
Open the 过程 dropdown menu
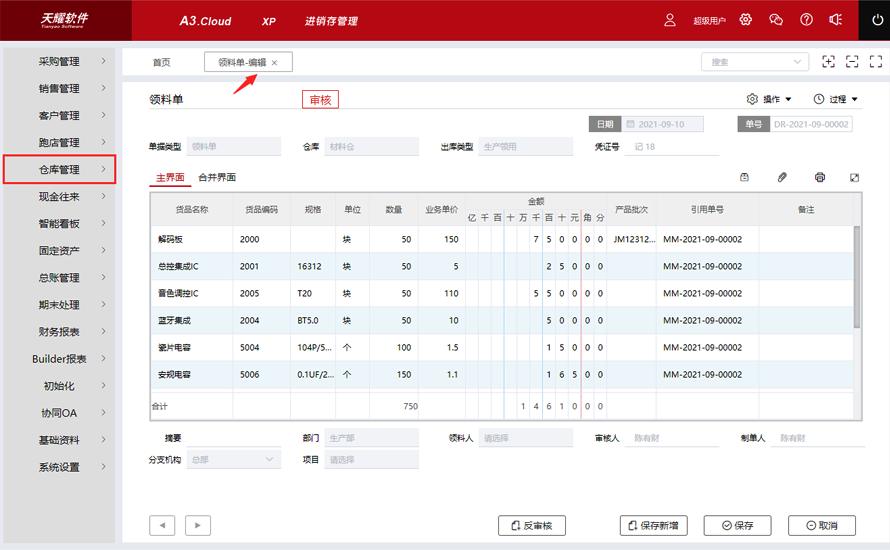(835, 99)
